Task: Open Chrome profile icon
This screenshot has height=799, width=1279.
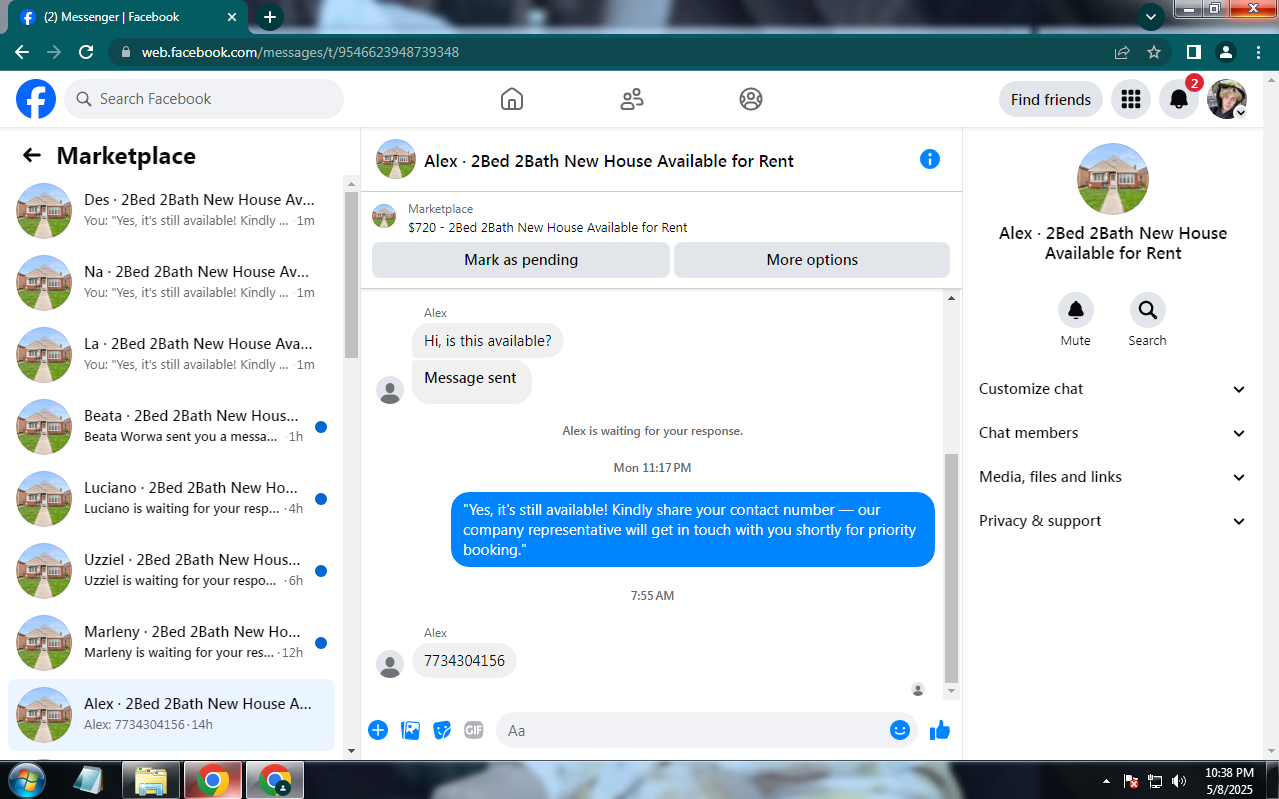Action: (1226, 52)
